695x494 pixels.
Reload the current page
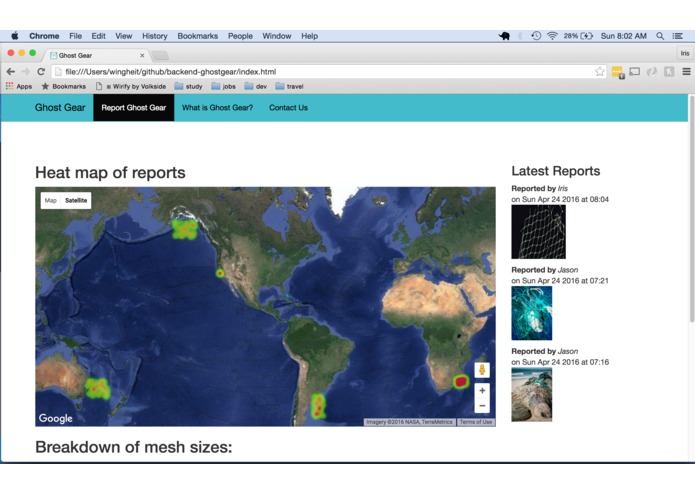[x=41, y=71]
